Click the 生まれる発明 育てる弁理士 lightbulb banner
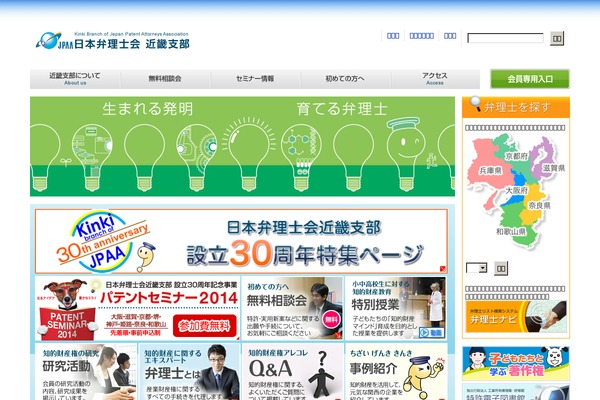 coord(243,146)
